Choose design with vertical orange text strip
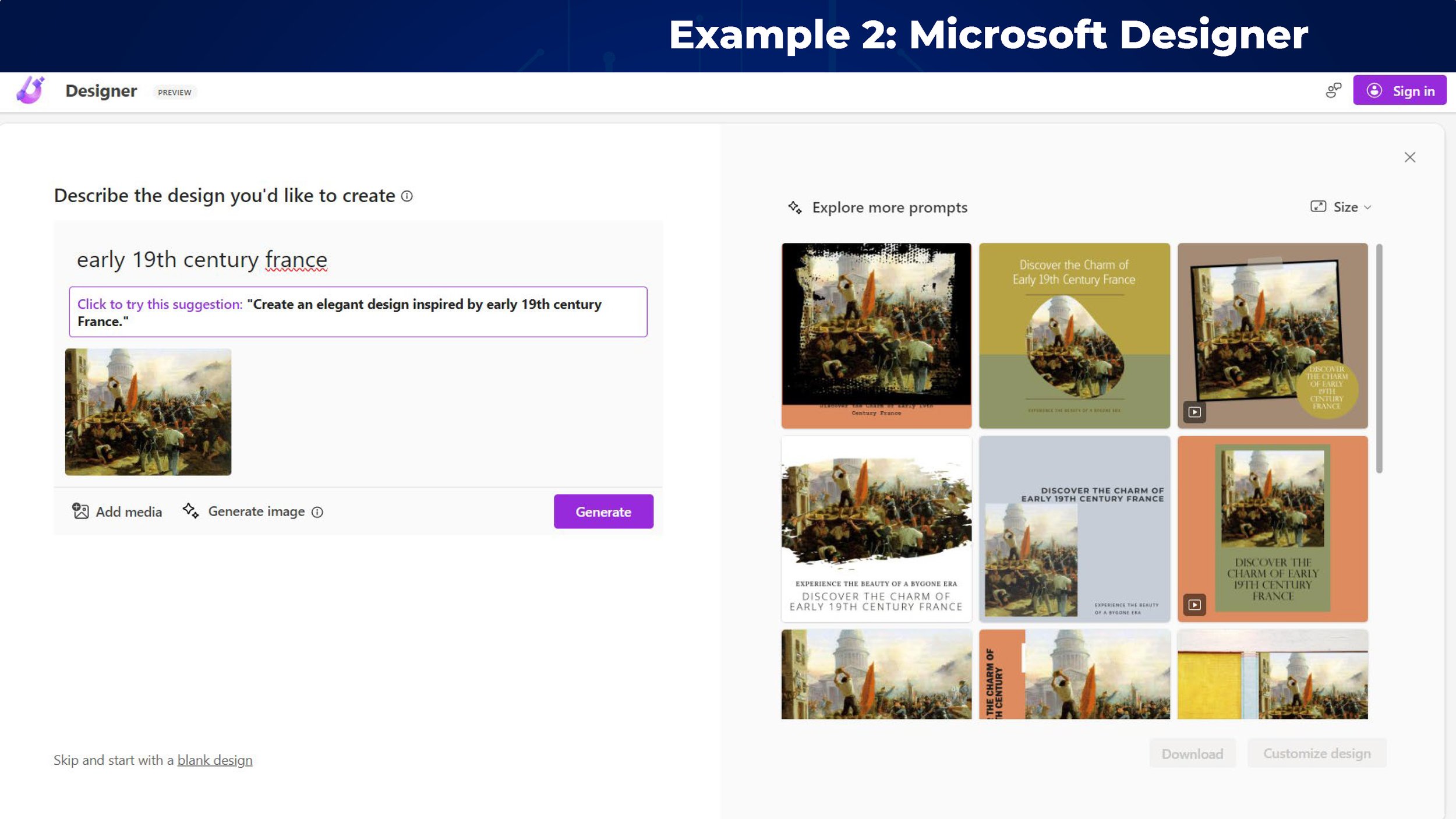1456x819 pixels. pos(1075,674)
